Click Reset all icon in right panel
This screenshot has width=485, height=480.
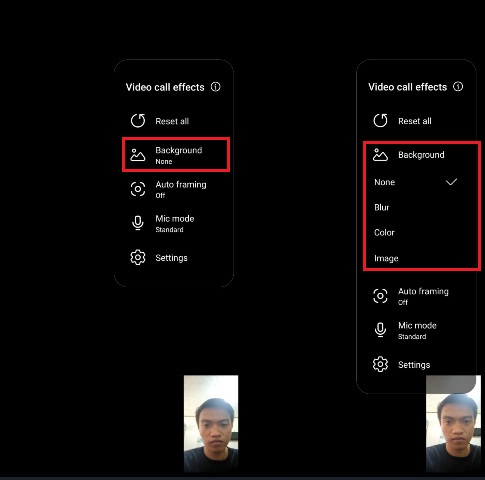[x=380, y=120]
